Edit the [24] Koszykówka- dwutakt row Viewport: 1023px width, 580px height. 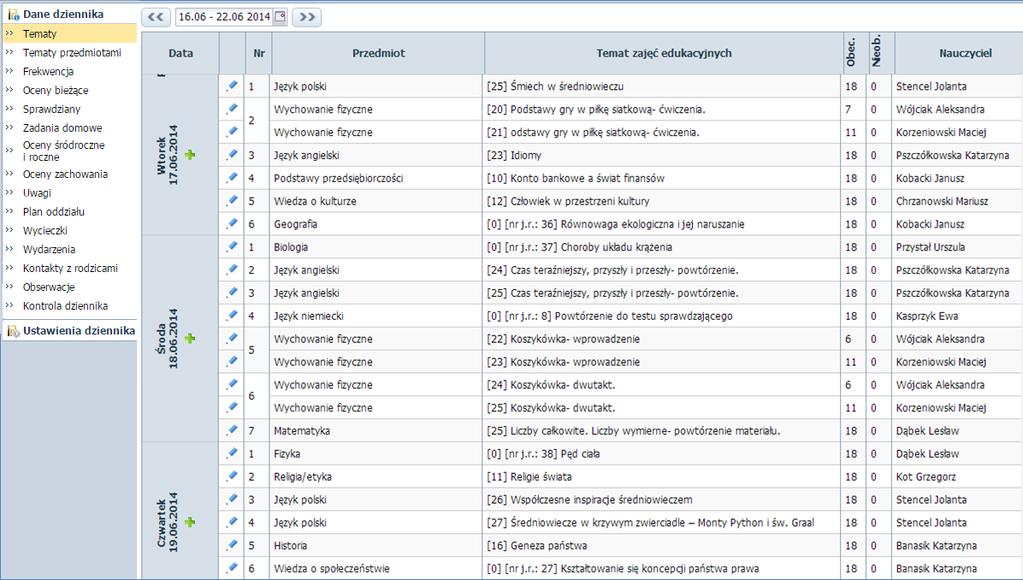pyautogui.click(x=232, y=384)
